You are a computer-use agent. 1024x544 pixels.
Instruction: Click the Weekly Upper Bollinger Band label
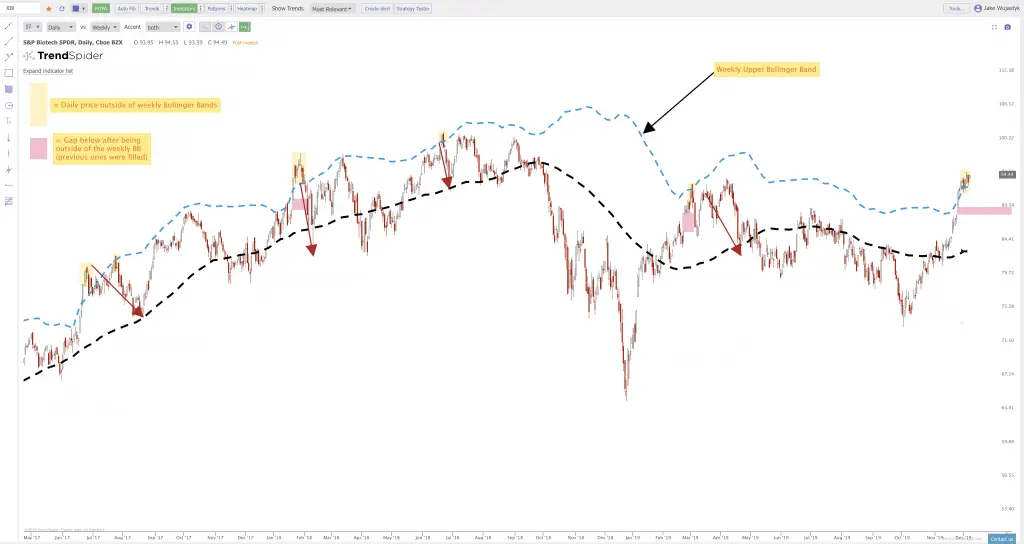pyautogui.click(x=766, y=69)
